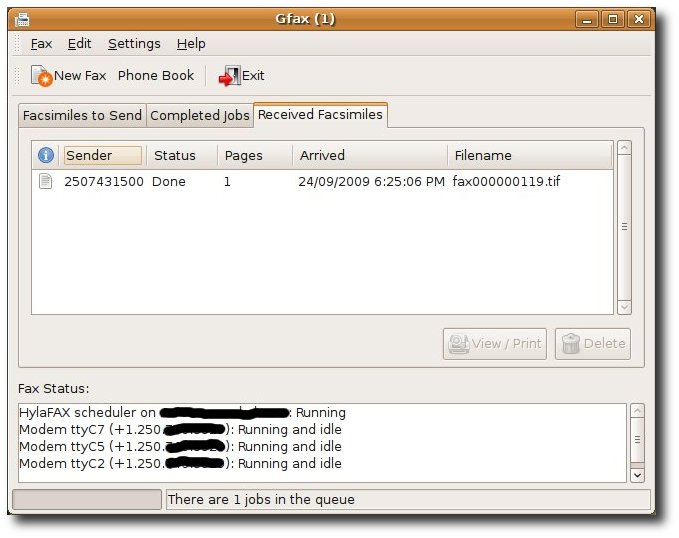
Task: Click the New Fax toolbar icon
Action: pyautogui.click(x=41, y=76)
